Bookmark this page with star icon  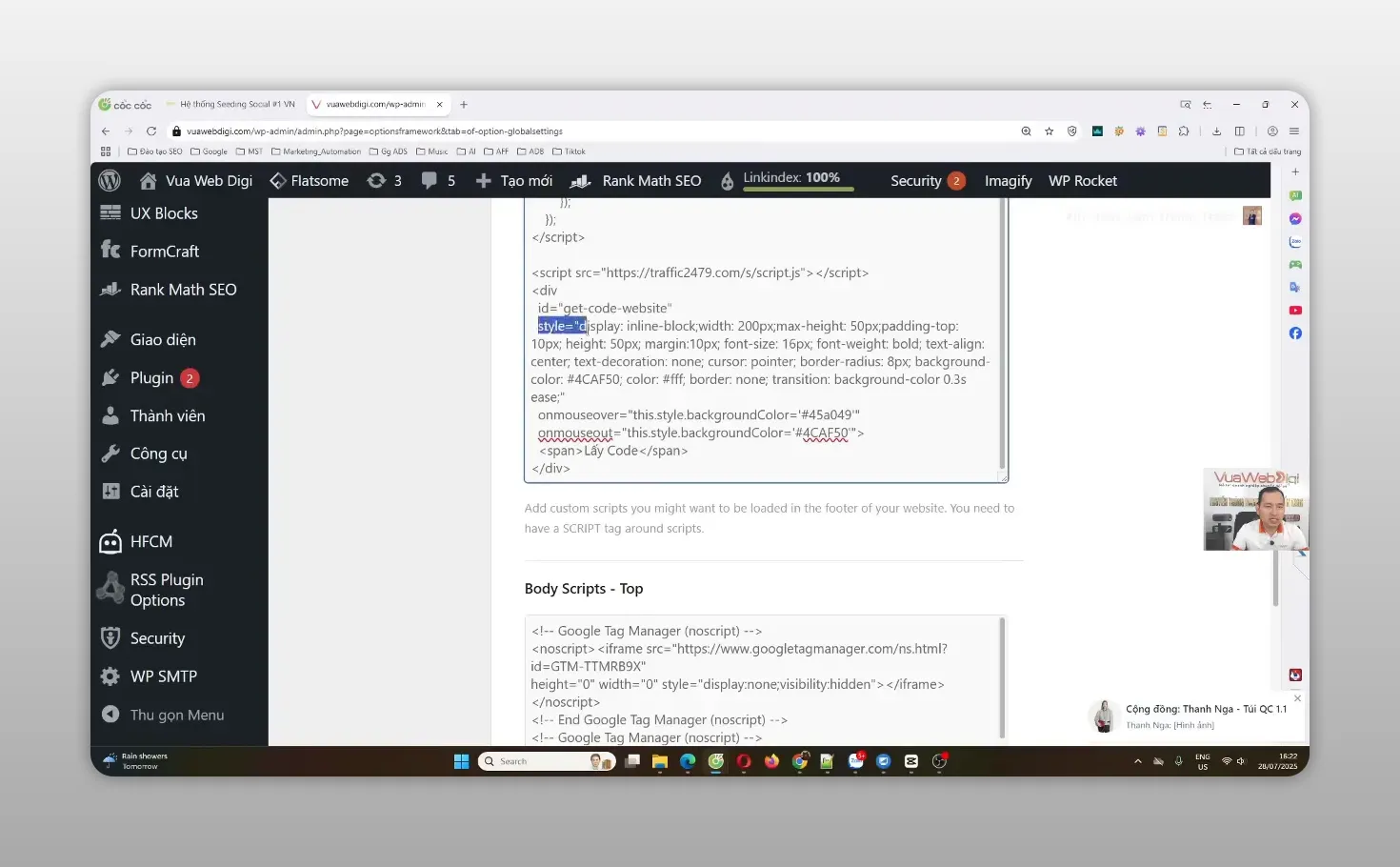coord(1049,131)
